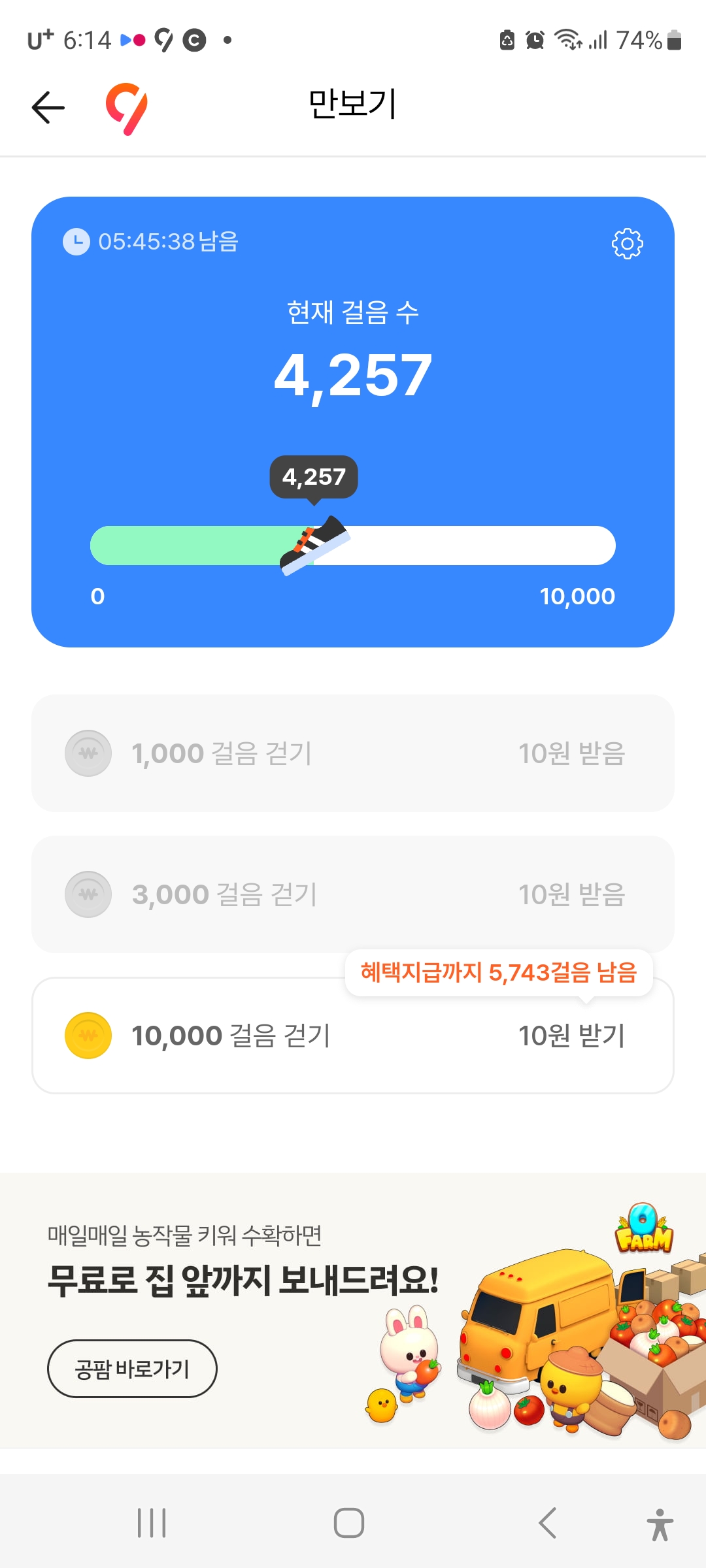This screenshot has height=1568, width=706.
Task: Tap gray coin on 1,000 걸음 row
Action: click(x=88, y=753)
